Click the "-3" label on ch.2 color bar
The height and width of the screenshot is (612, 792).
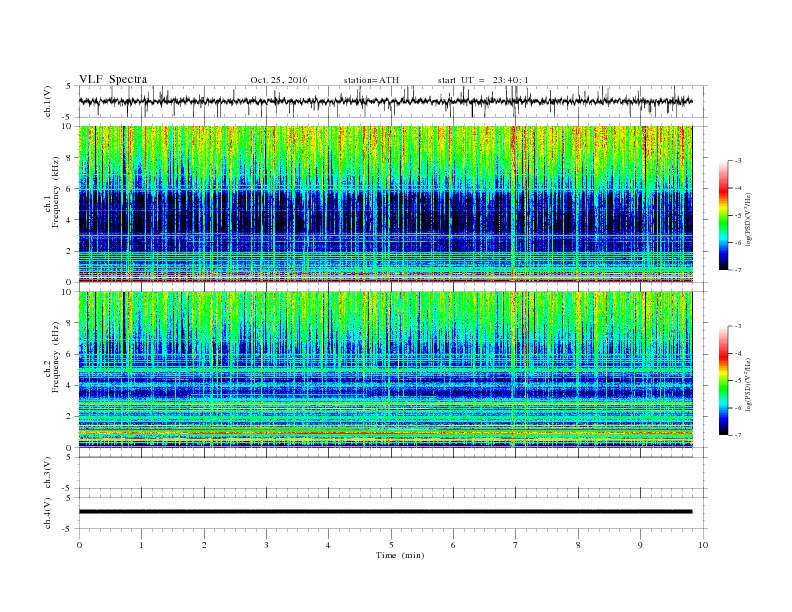(738, 326)
